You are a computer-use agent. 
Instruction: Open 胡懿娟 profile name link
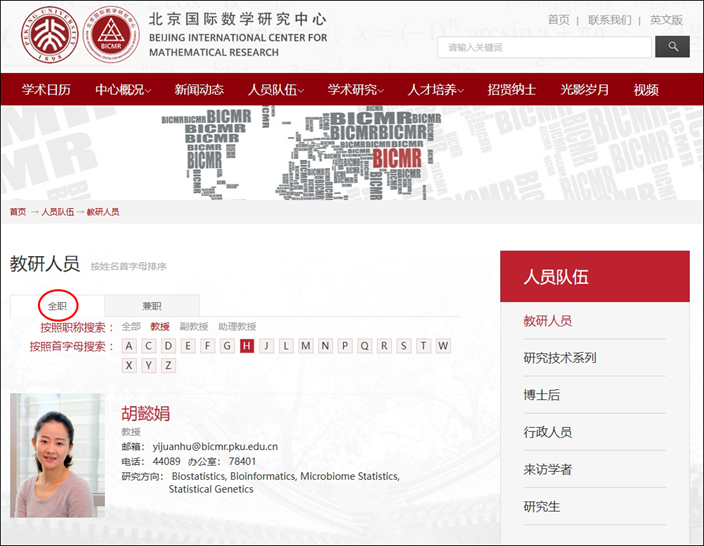145,413
